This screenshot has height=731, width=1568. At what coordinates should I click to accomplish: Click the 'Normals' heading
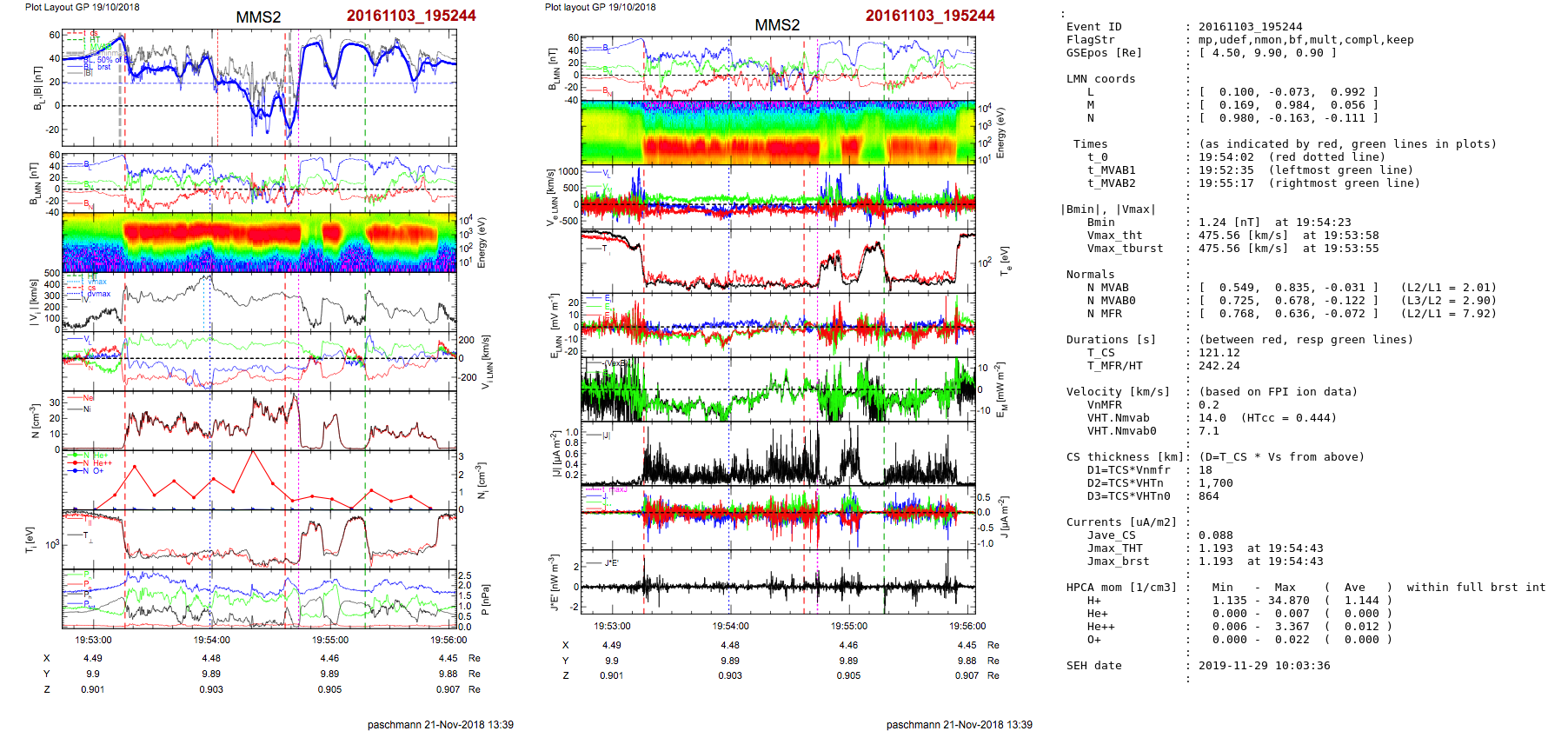(1090, 275)
